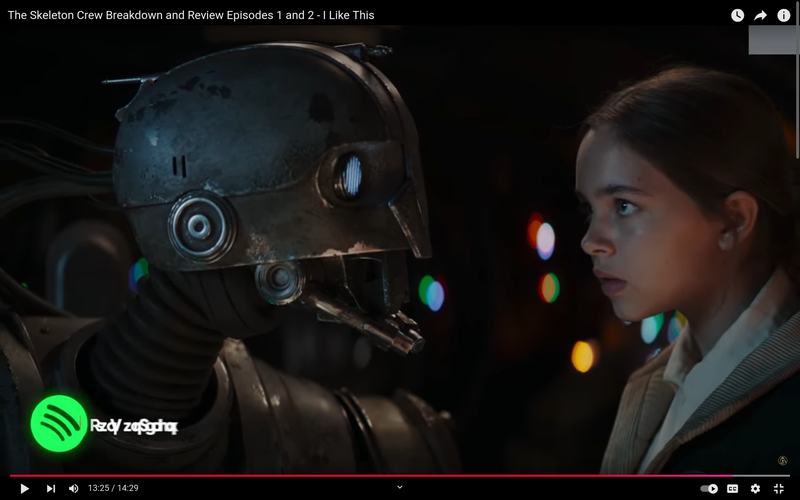Mute the video volume
The height and width of the screenshot is (500, 800).
click(x=73, y=488)
